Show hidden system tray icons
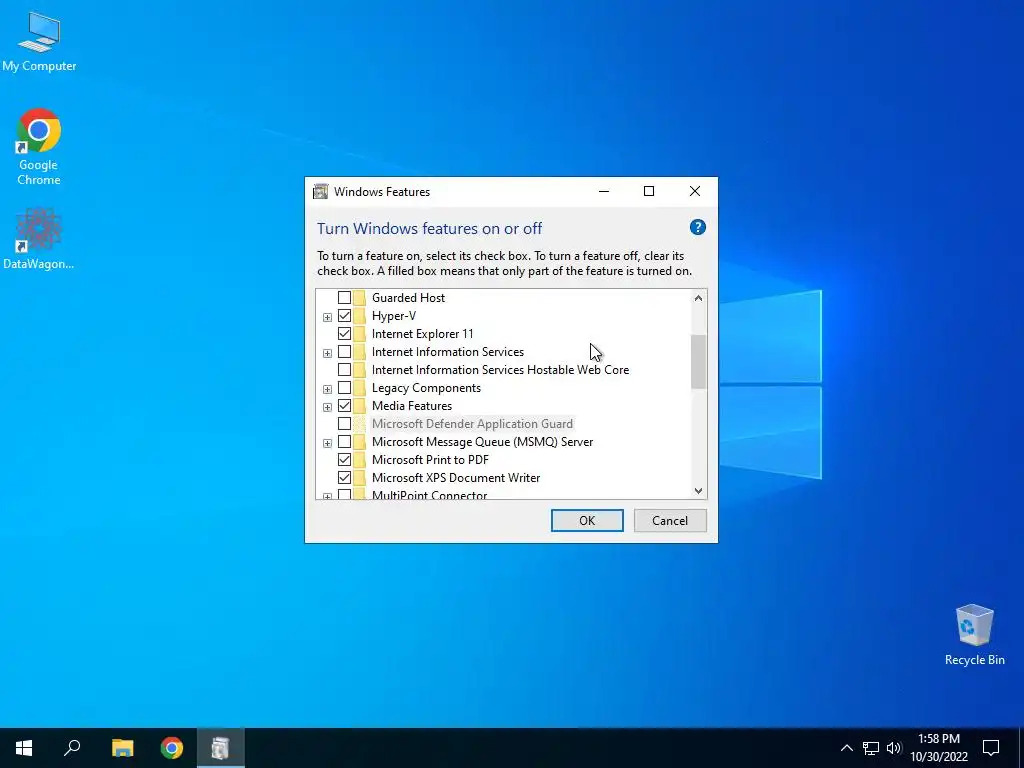Screen dimensions: 1024x768 [846, 748]
